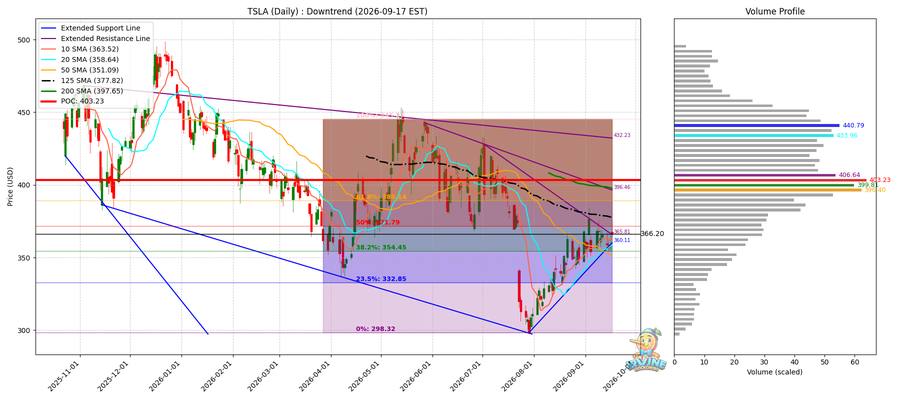Viewport: 900px width, 400px height.
Task: Click price axis tick '500'
Action: [x=25, y=40]
